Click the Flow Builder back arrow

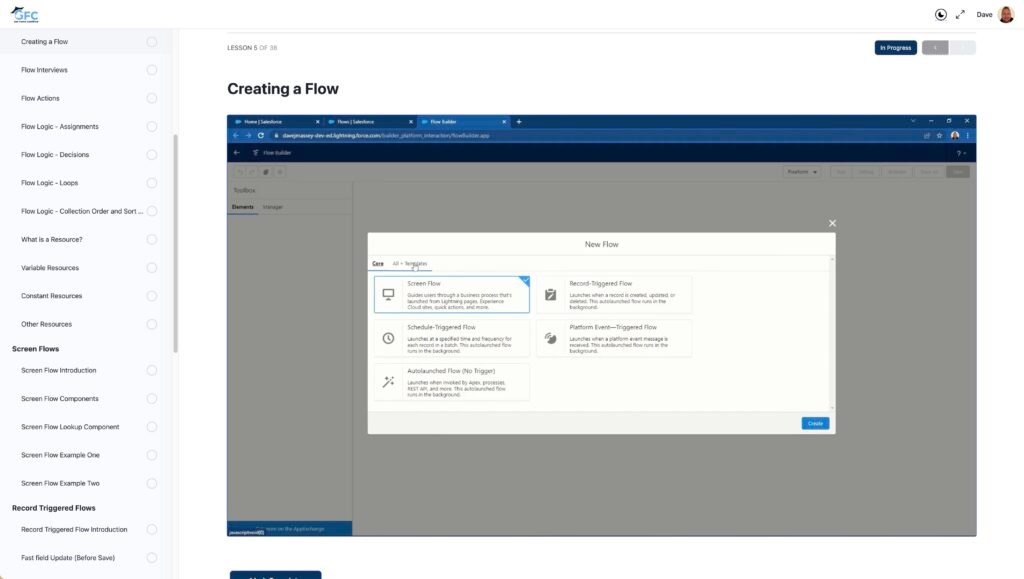236,153
